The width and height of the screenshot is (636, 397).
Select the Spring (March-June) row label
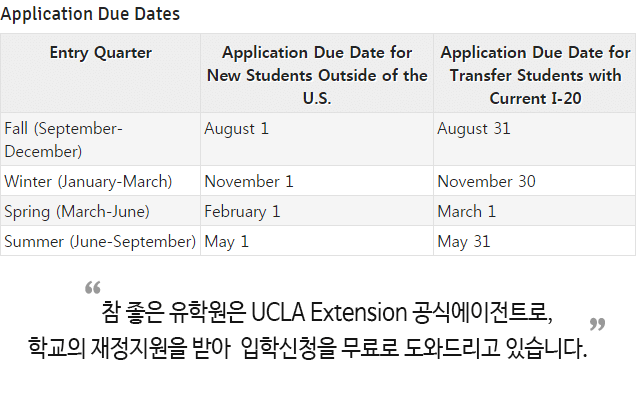pos(77,211)
